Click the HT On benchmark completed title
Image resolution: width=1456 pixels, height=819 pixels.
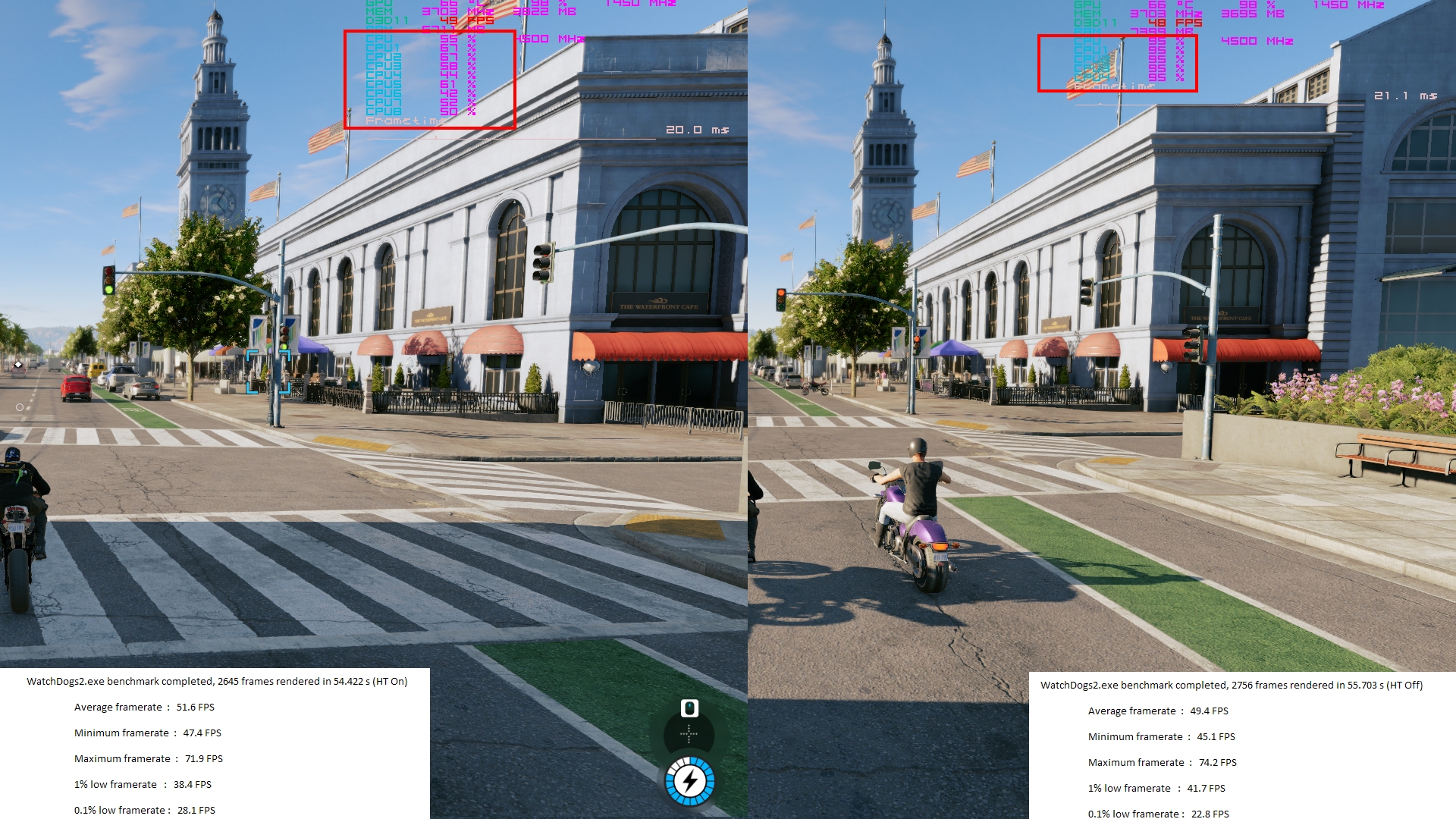pos(217,681)
